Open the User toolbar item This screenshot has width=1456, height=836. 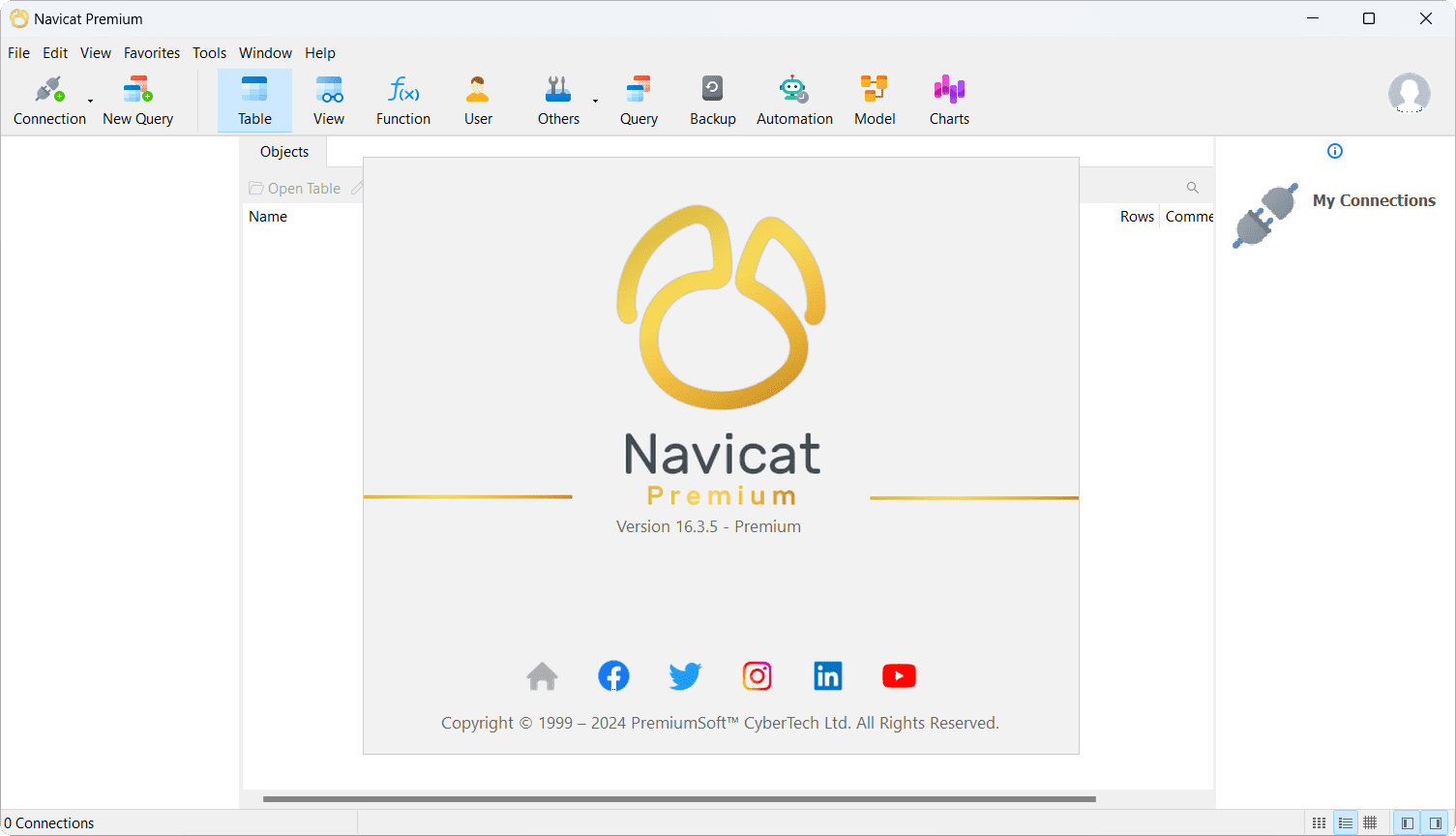tap(478, 101)
